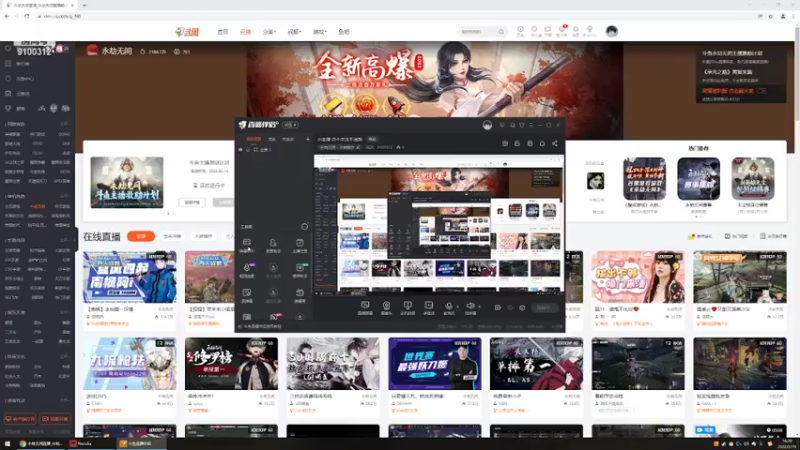Open the 永劫无间 斗鱼主播激励计划 promo thumbnail
Image resolution: width=800 pixels, height=450 pixels.
127,182
